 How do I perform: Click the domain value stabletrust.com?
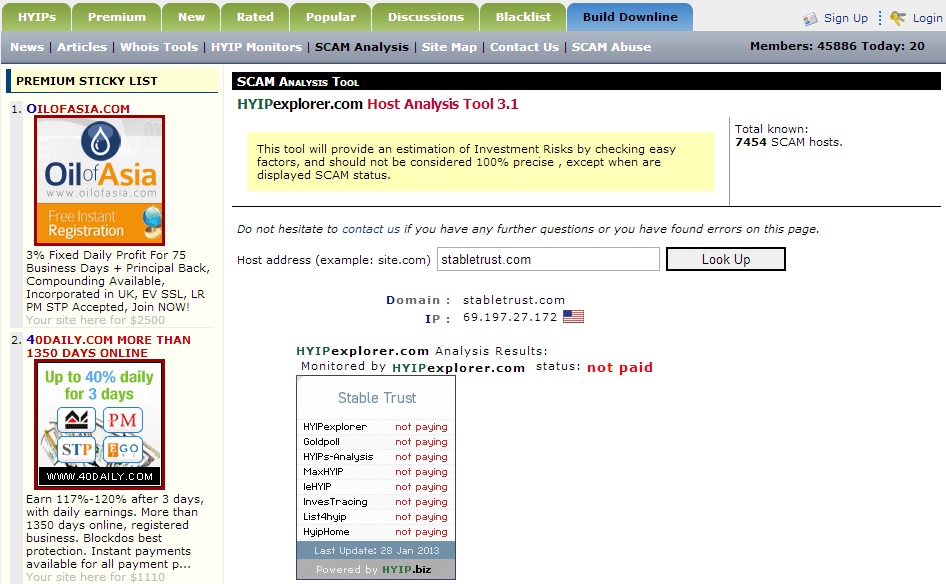[514, 300]
